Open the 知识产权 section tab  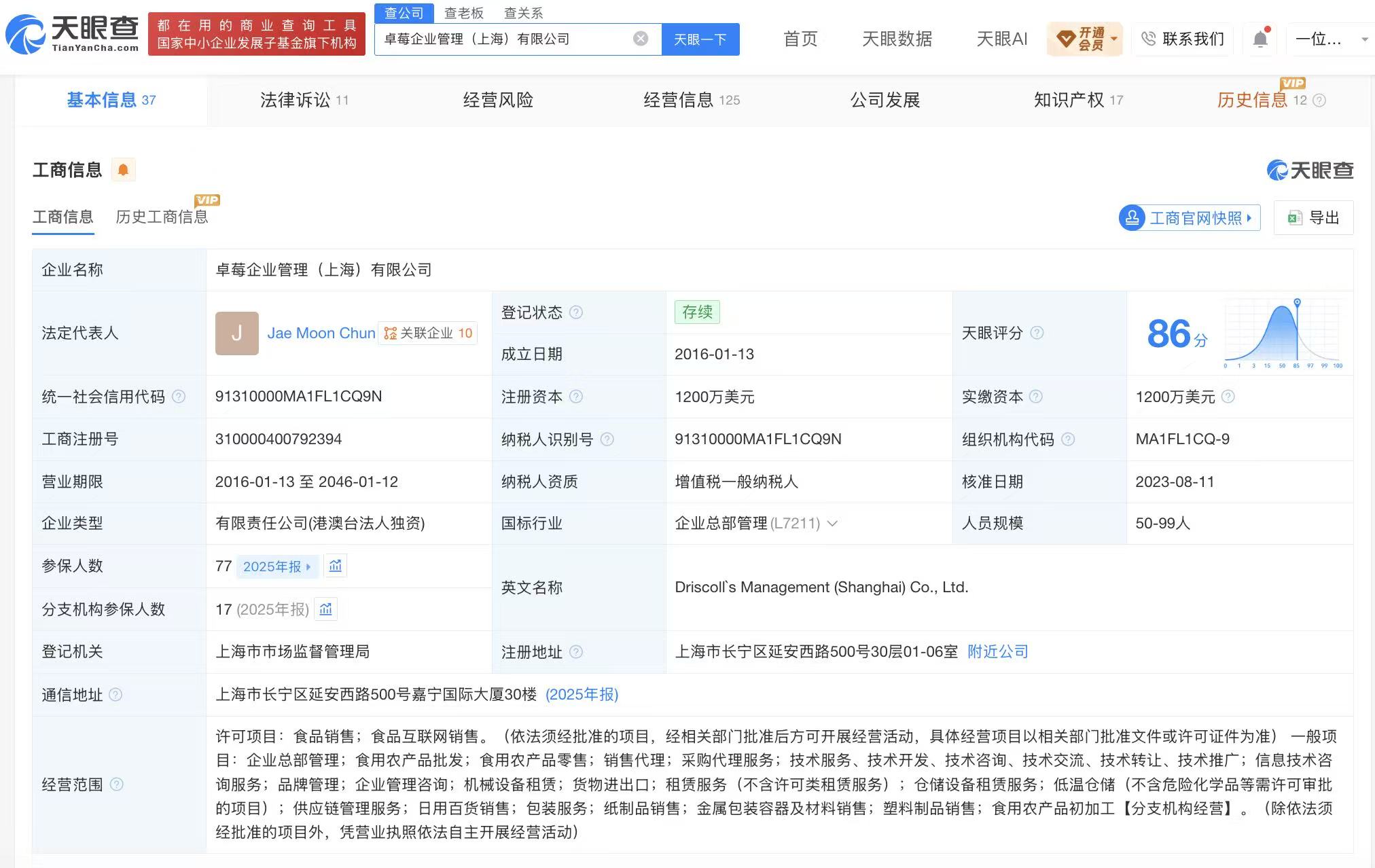pyautogui.click(x=1078, y=101)
